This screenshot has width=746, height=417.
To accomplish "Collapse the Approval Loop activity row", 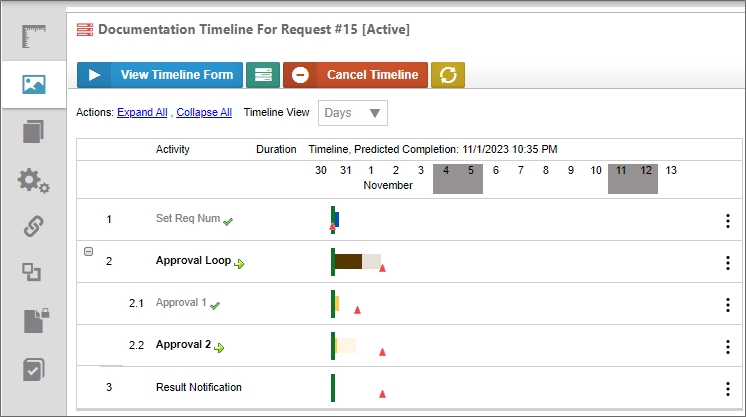I will click(x=88, y=252).
